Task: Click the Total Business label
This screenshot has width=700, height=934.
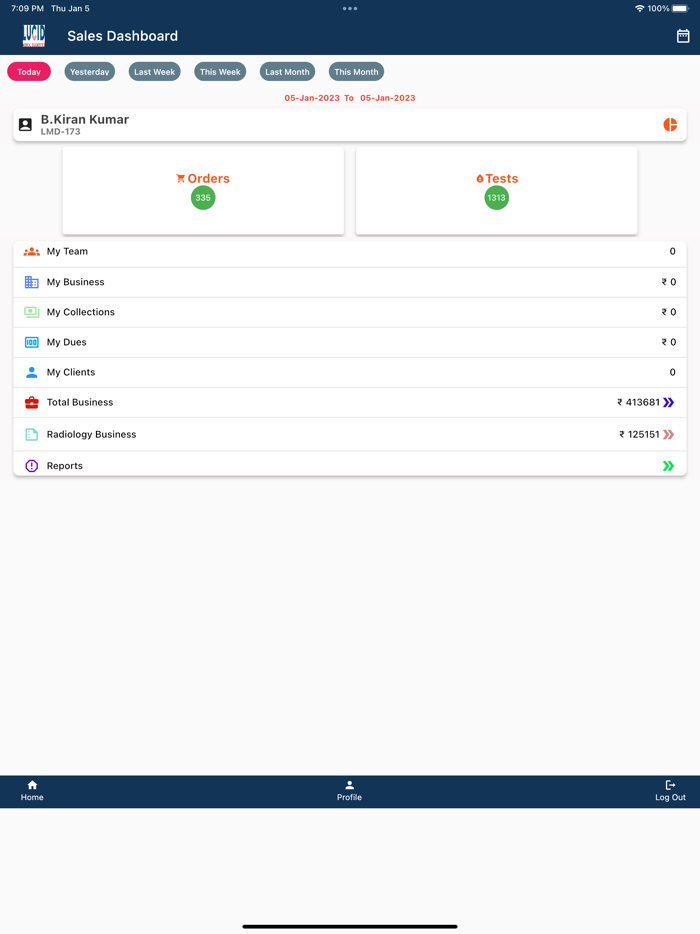Action: pyautogui.click(x=80, y=403)
